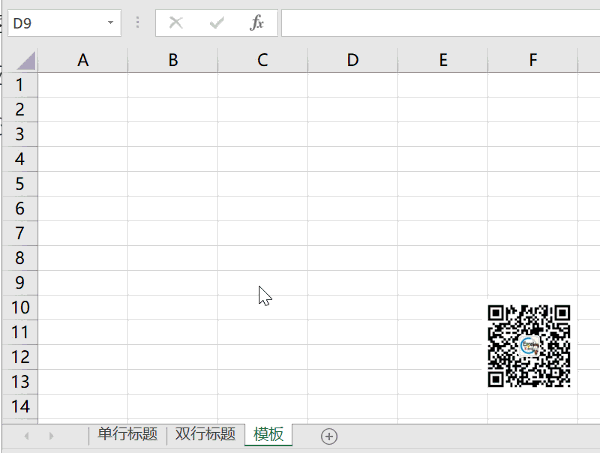Screen dimensions: 600x453
Task: Click the Cancel (X) formula bar icon
Action: (176, 23)
